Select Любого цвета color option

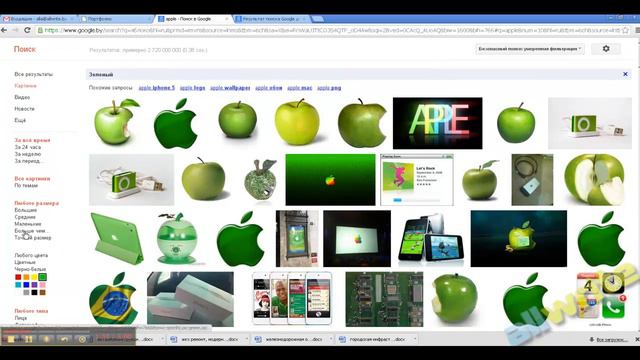pos(31,255)
